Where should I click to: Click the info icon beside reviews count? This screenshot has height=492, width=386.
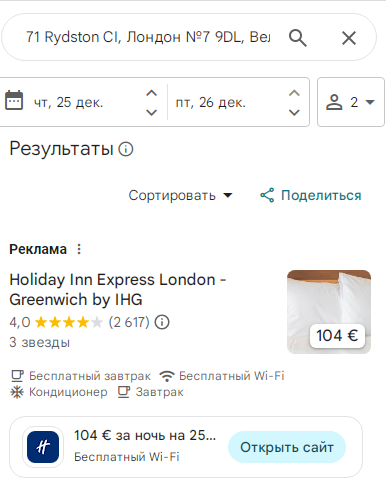(x=162, y=322)
